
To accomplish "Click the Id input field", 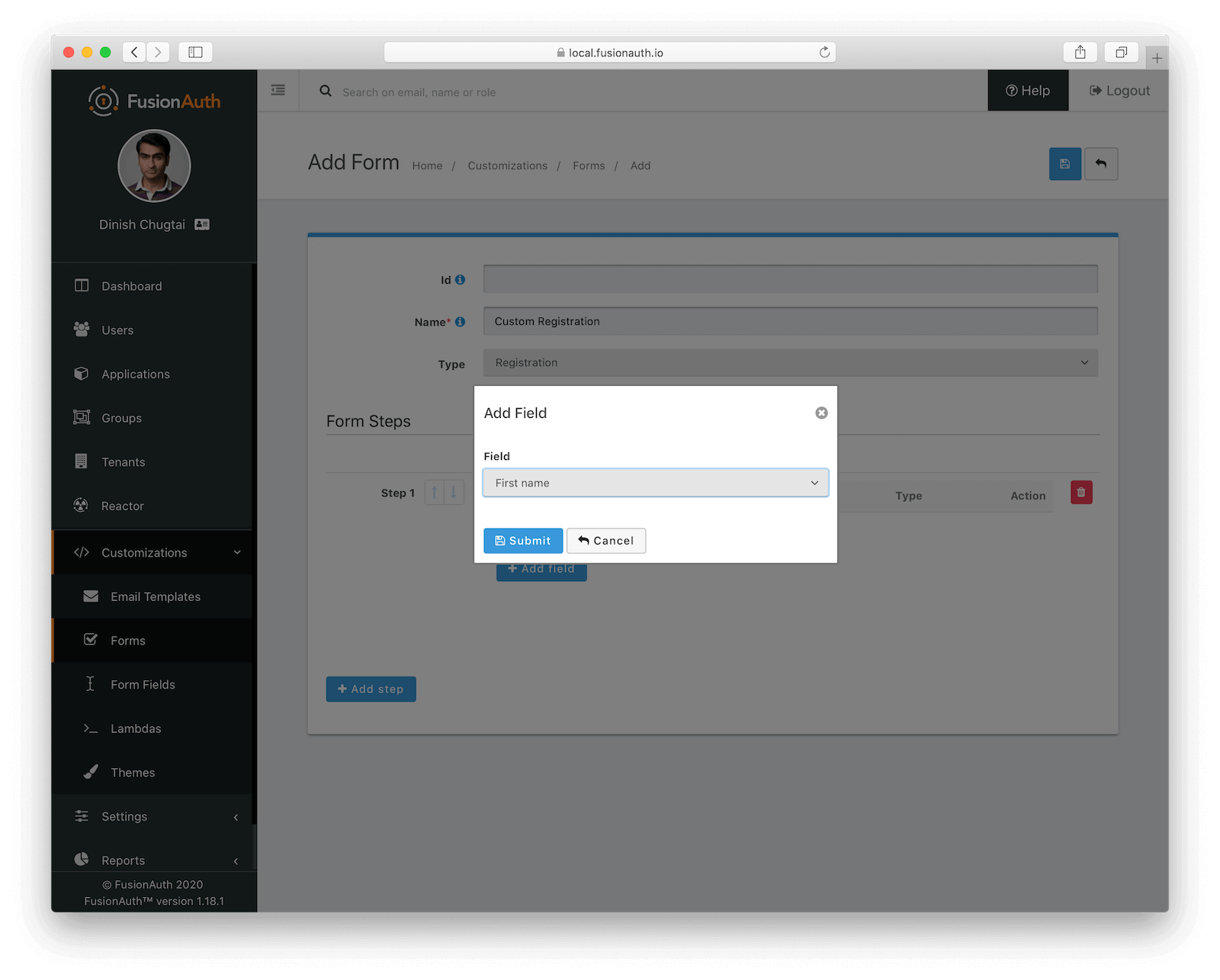I will 790,279.
